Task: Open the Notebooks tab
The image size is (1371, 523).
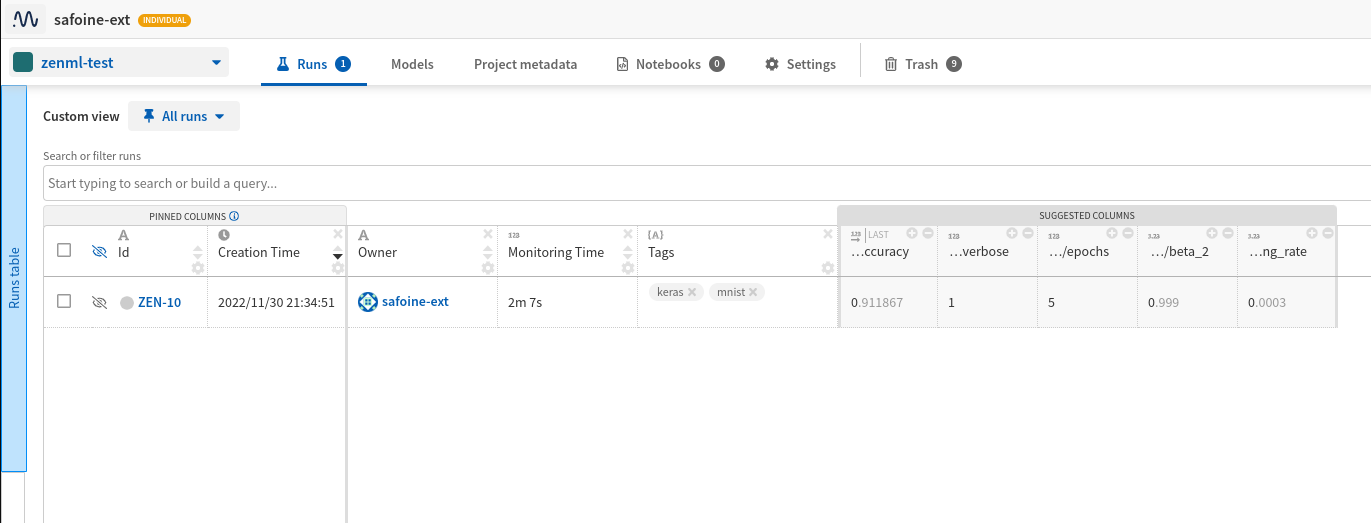Action: tap(669, 64)
